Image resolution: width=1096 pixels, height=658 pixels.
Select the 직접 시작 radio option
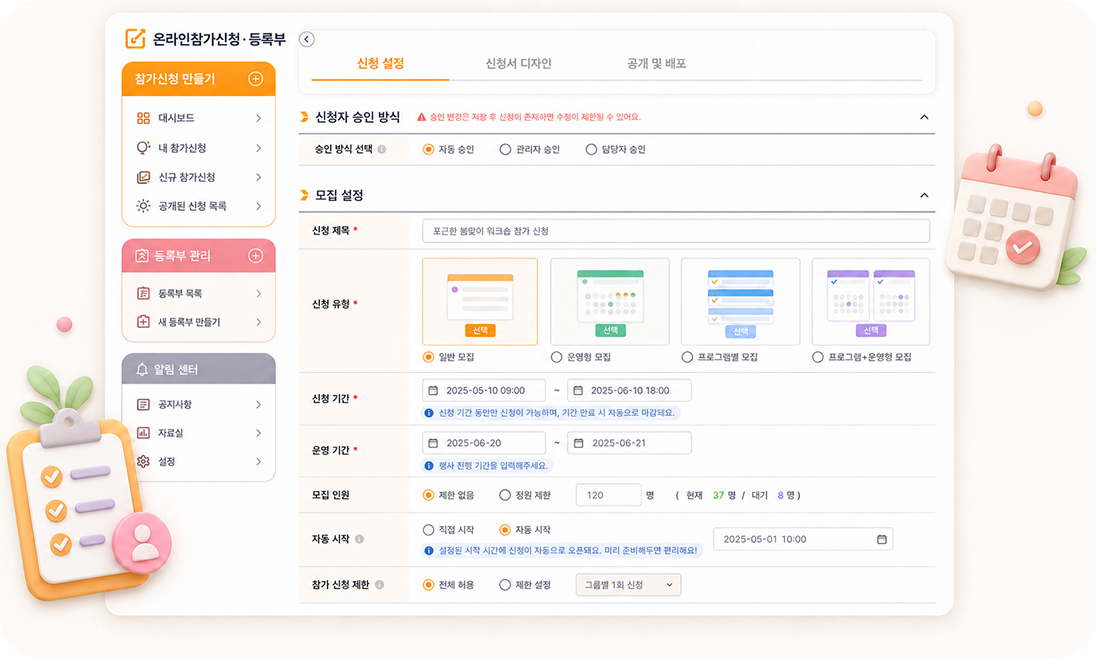click(x=428, y=530)
